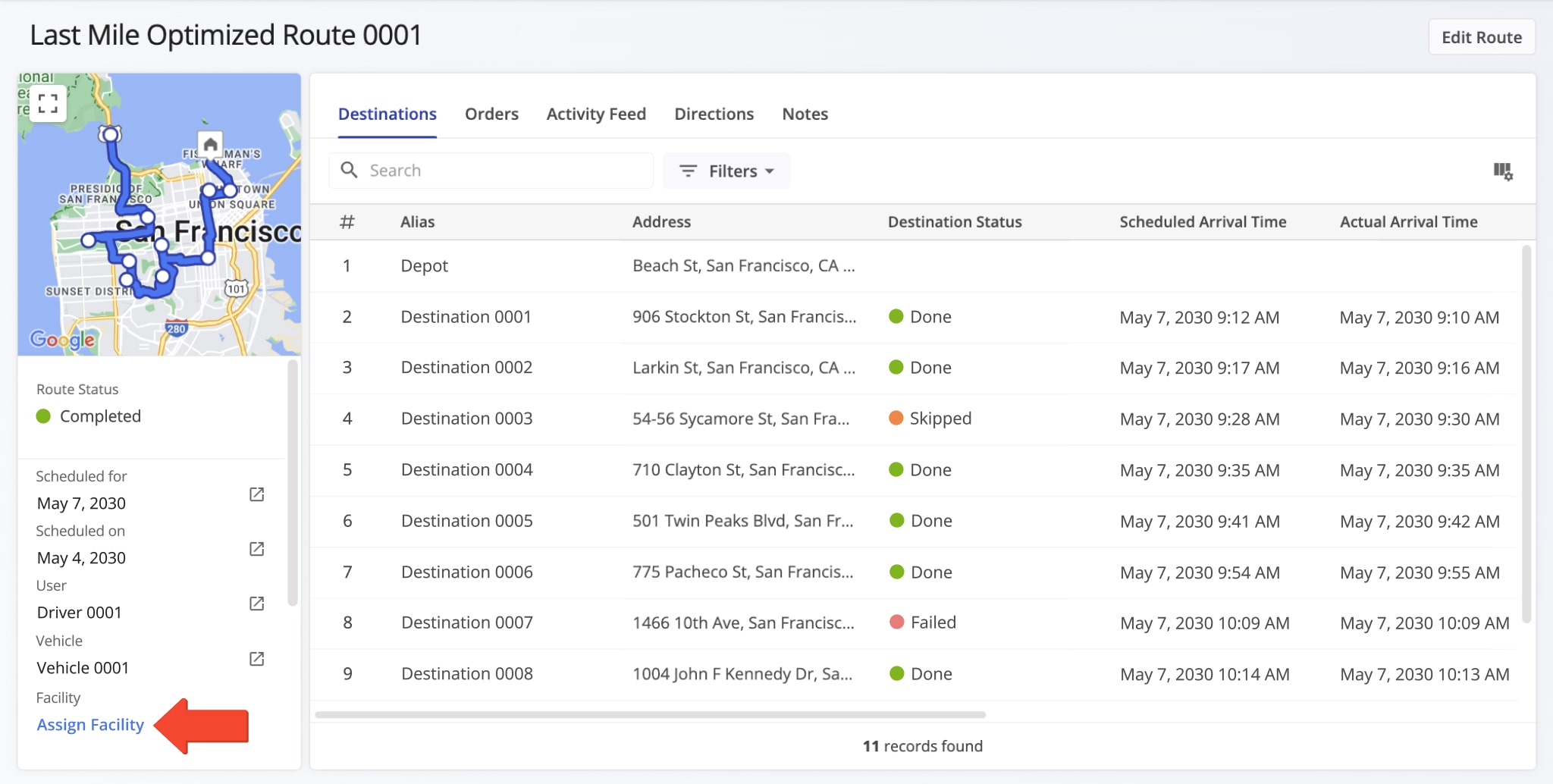The image size is (1553, 784).
Task: Sort by the Alias column header
Action: (x=417, y=221)
